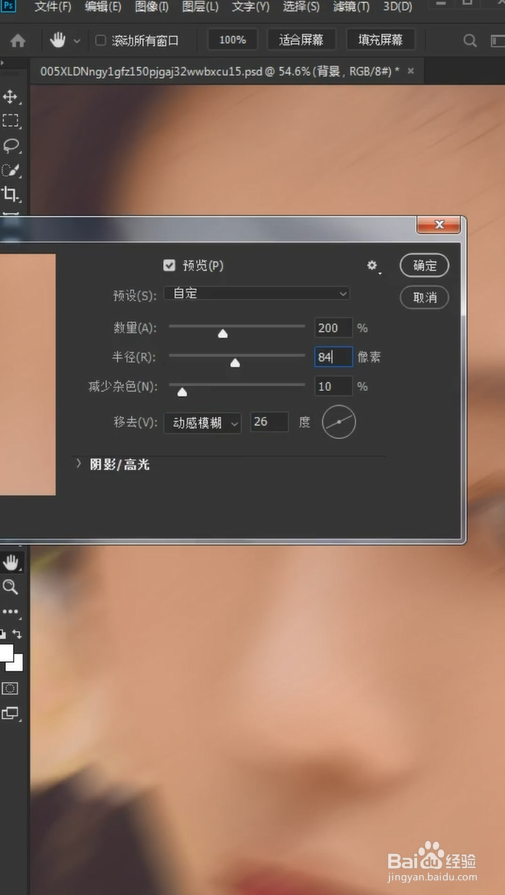This screenshot has width=505, height=895.
Task: Click the 适合屏幕 button
Action: [x=301, y=40]
